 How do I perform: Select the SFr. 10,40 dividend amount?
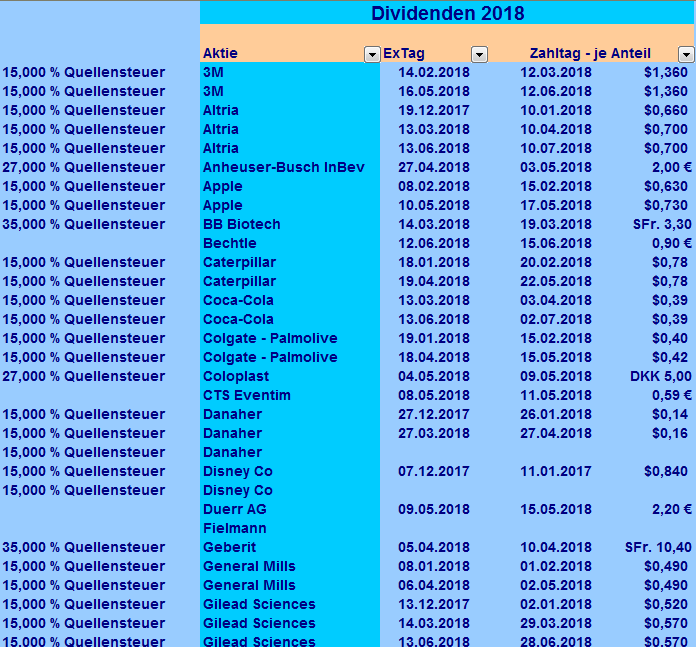[x=658, y=547]
